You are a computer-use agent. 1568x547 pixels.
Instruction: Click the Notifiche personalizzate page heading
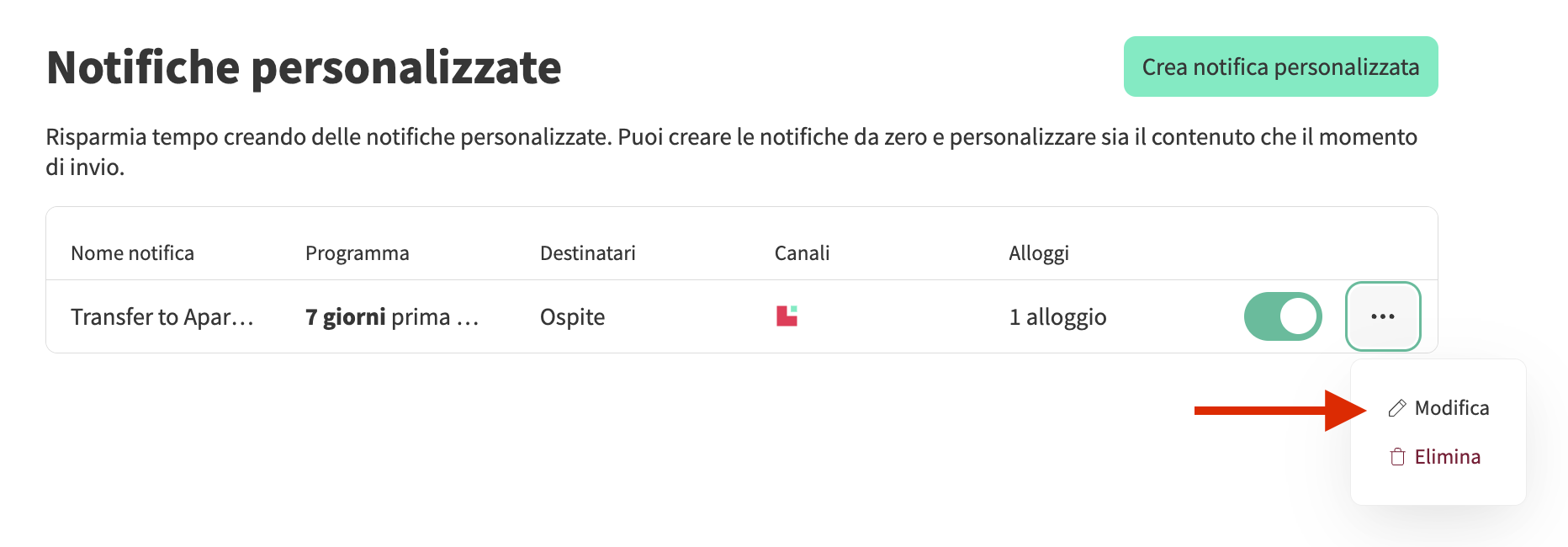click(304, 67)
